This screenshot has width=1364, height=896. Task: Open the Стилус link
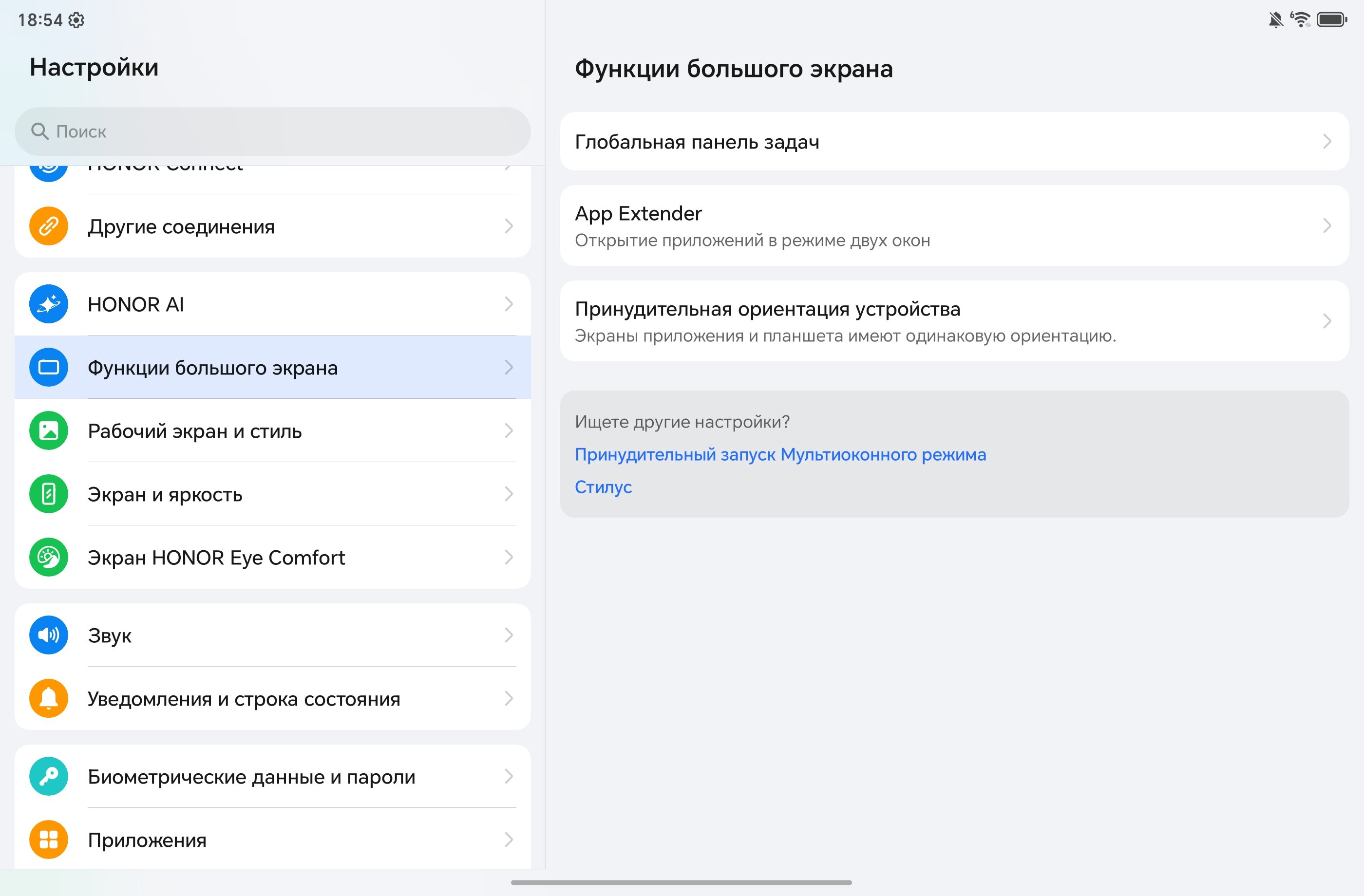604,487
